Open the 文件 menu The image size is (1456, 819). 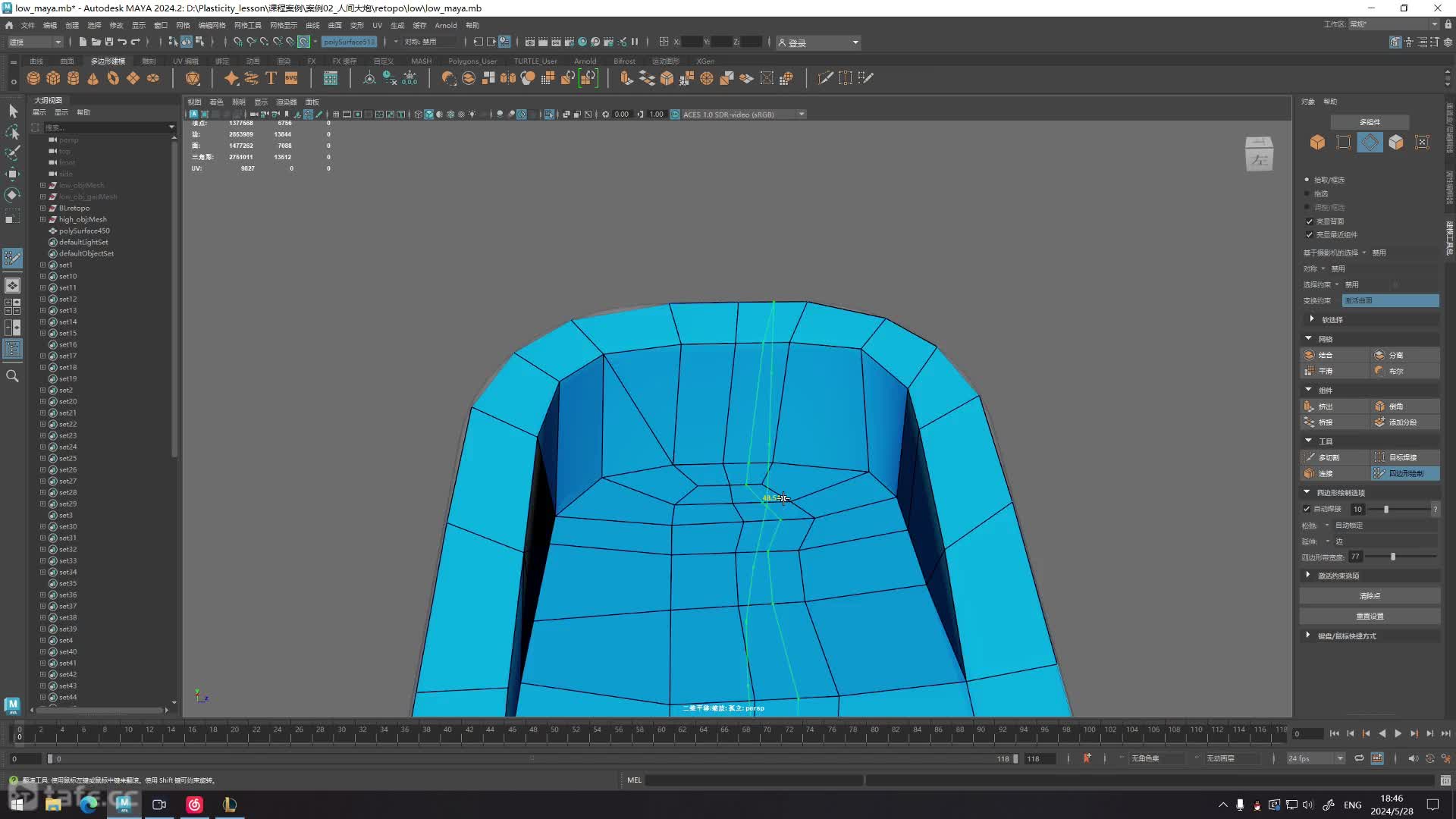coord(28,25)
